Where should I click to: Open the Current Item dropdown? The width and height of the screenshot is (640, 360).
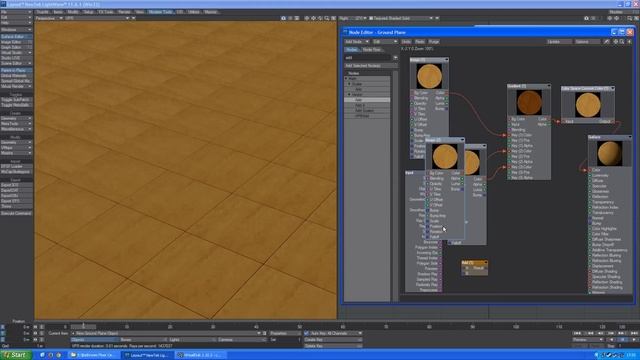click(x=165, y=333)
